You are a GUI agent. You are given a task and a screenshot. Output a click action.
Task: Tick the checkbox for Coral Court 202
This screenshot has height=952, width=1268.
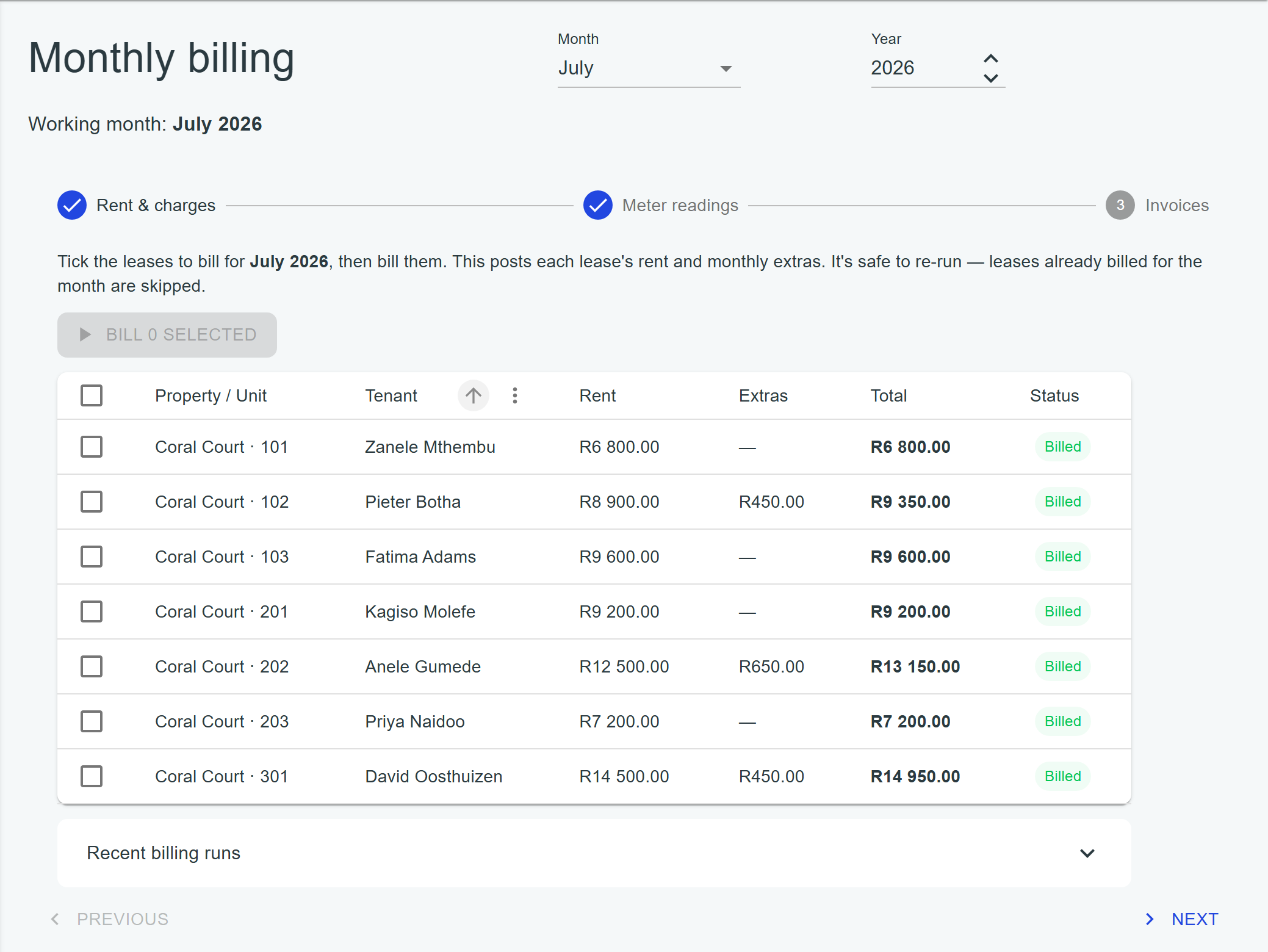pos(92,666)
